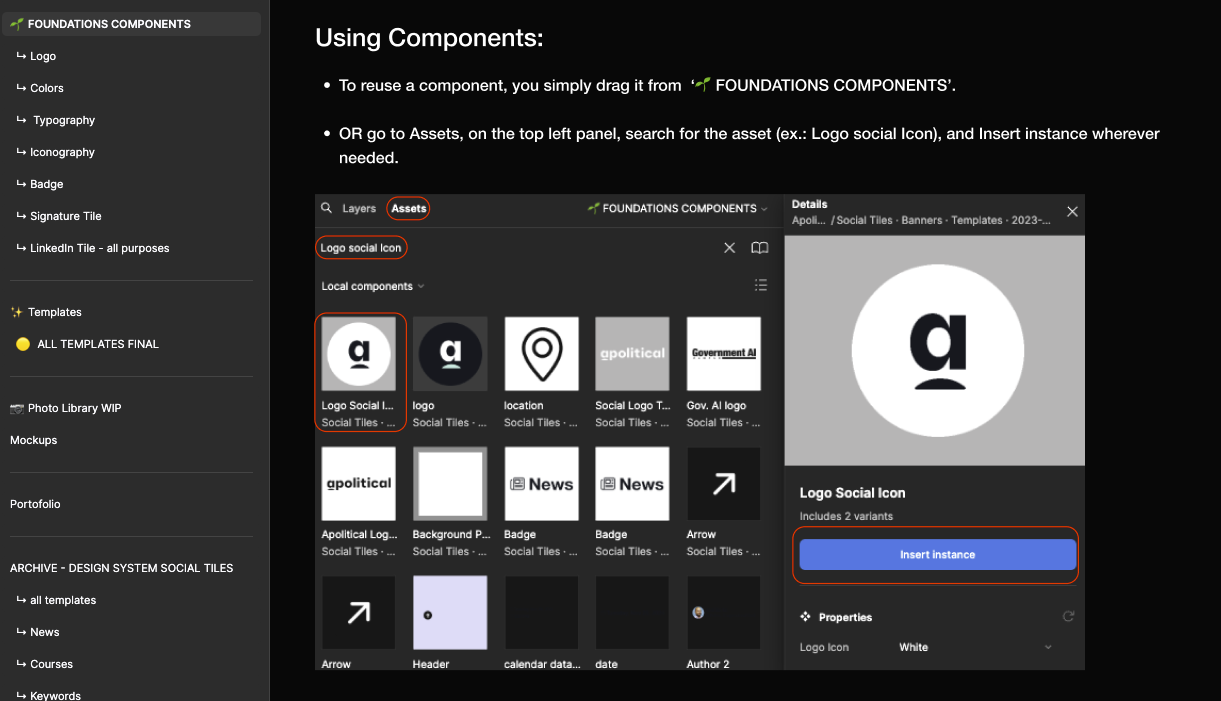Viewport: 1221px width, 701px height.
Task: Select the Gov. AI logo thumbnail
Action: tap(723, 354)
